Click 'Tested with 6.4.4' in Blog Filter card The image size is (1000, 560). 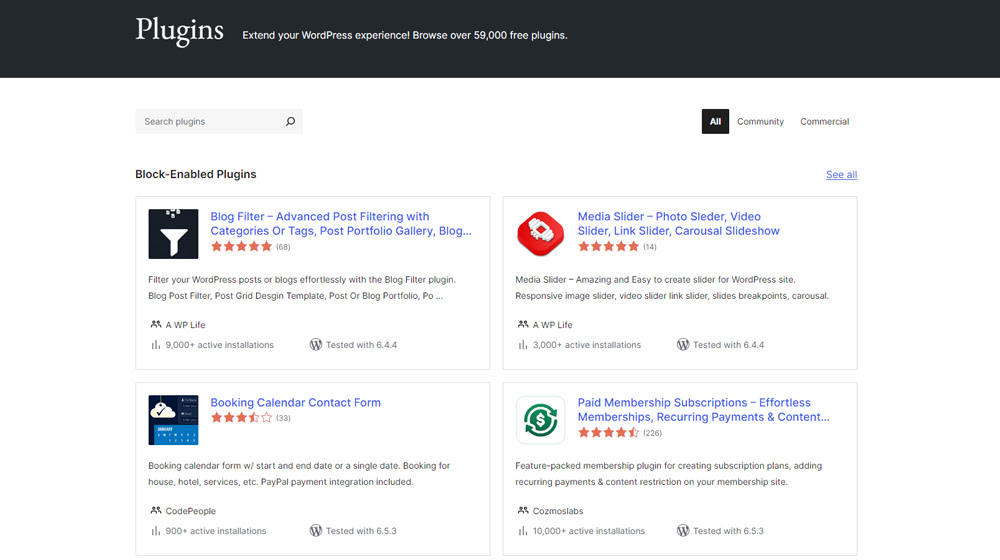361,345
